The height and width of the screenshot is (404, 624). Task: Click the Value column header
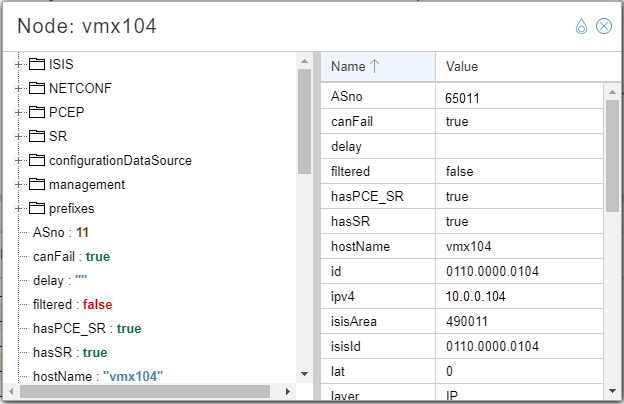pyautogui.click(x=462, y=66)
